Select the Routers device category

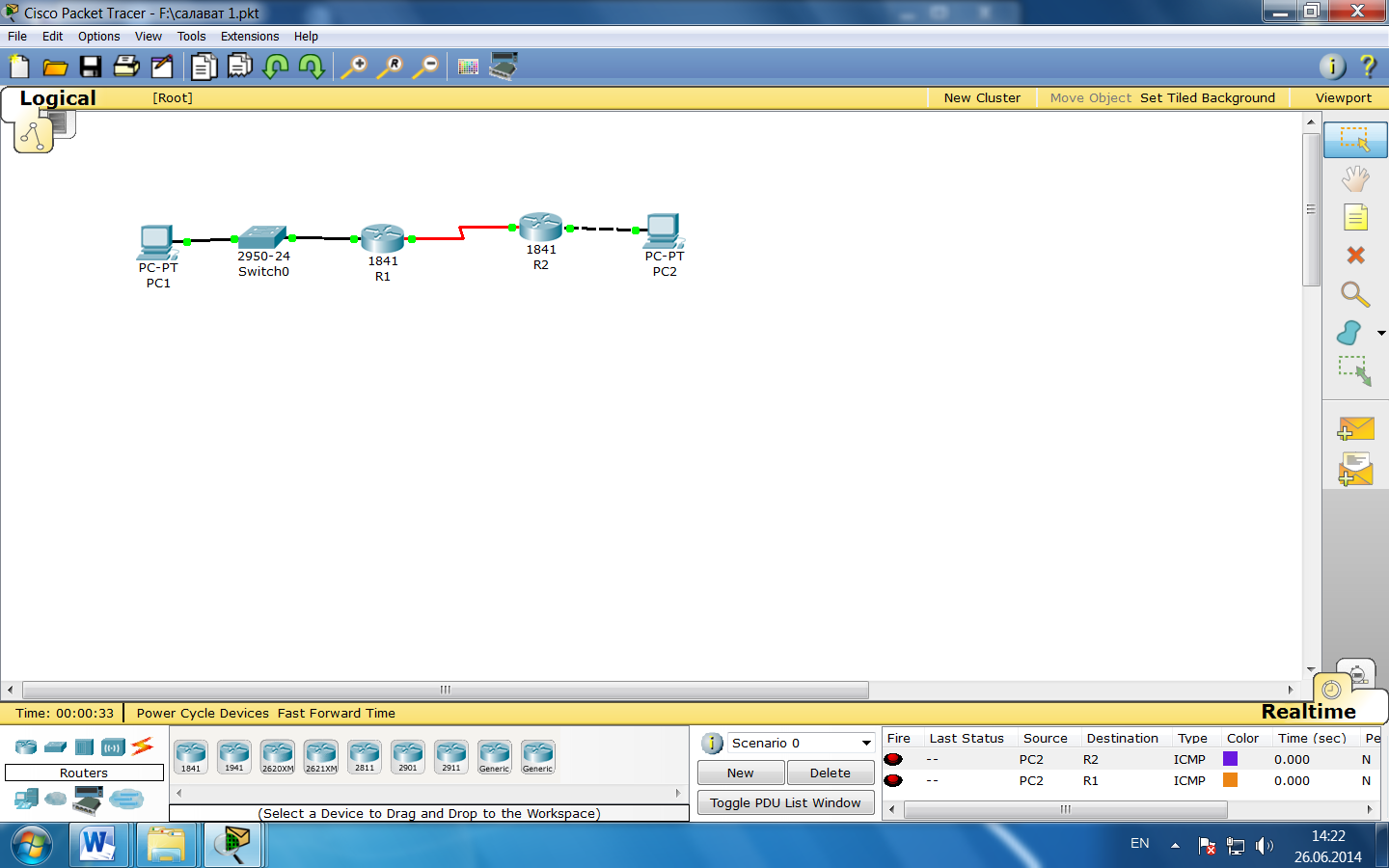(x=26, y=746)
